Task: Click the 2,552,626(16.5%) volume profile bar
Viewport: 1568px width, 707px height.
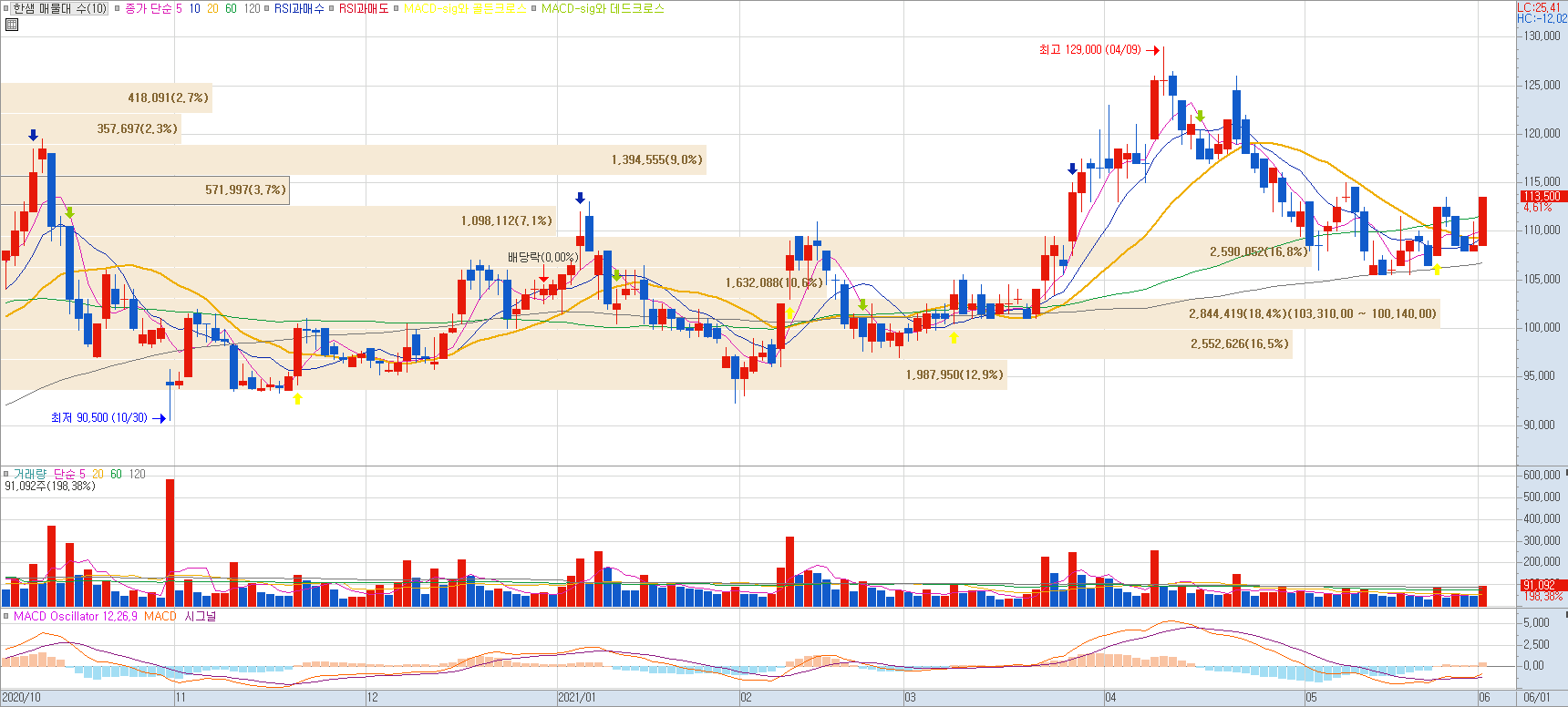Action: [646, 343]
